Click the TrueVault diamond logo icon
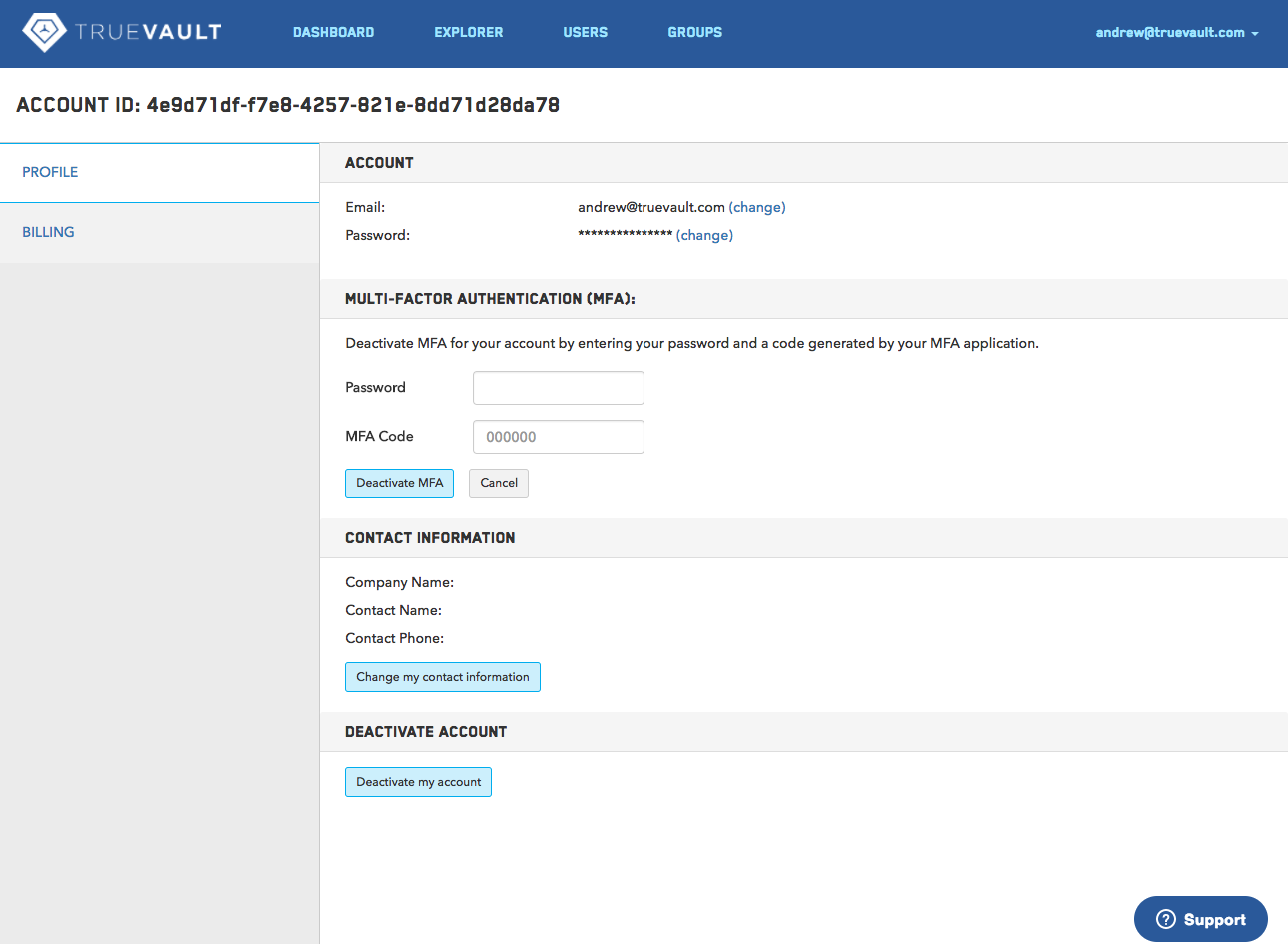Viewport: 1288px width, 944px height. (x=44, y=32)
